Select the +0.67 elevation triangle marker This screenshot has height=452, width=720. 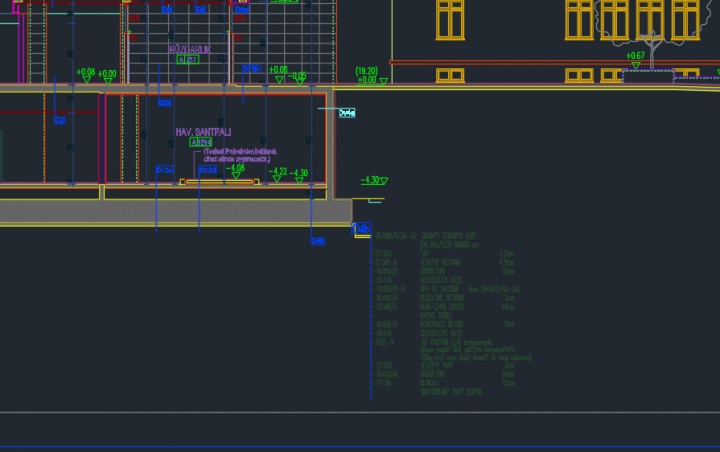tap(636, 57)
